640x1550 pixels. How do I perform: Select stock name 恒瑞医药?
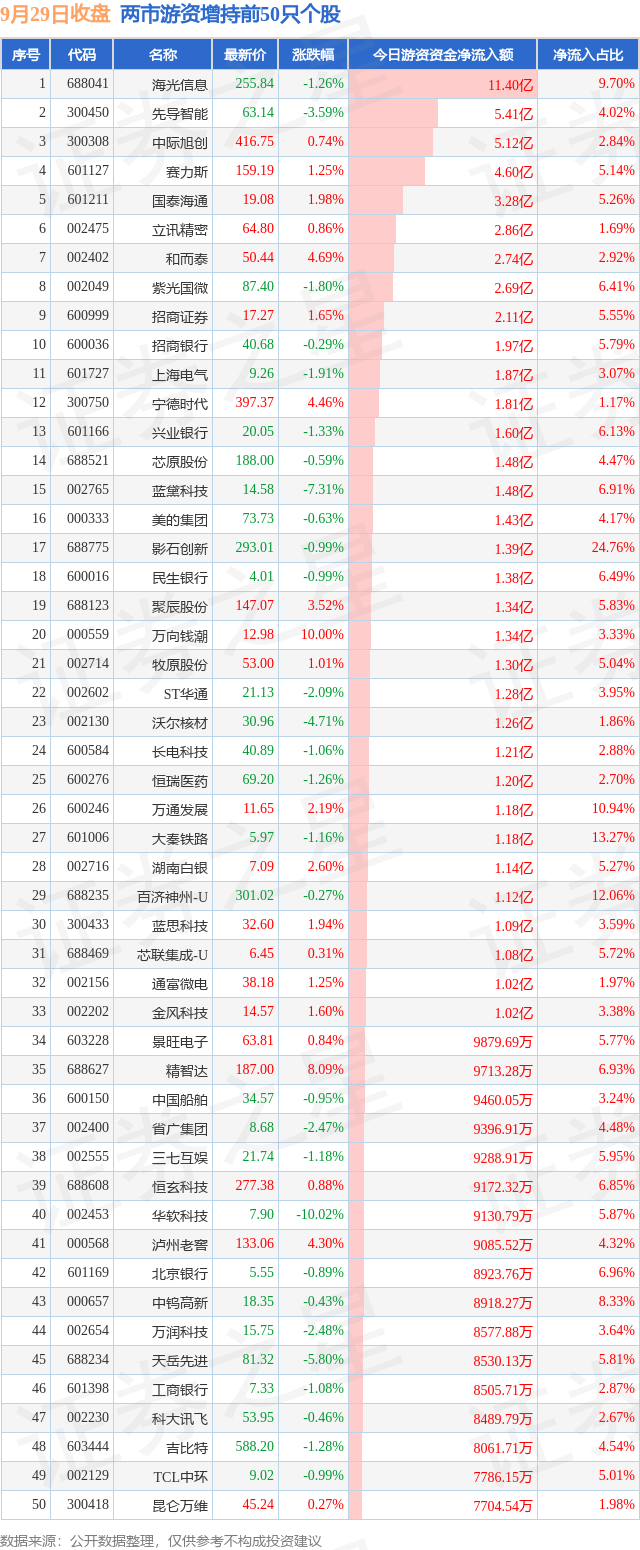tap(180, 780)
